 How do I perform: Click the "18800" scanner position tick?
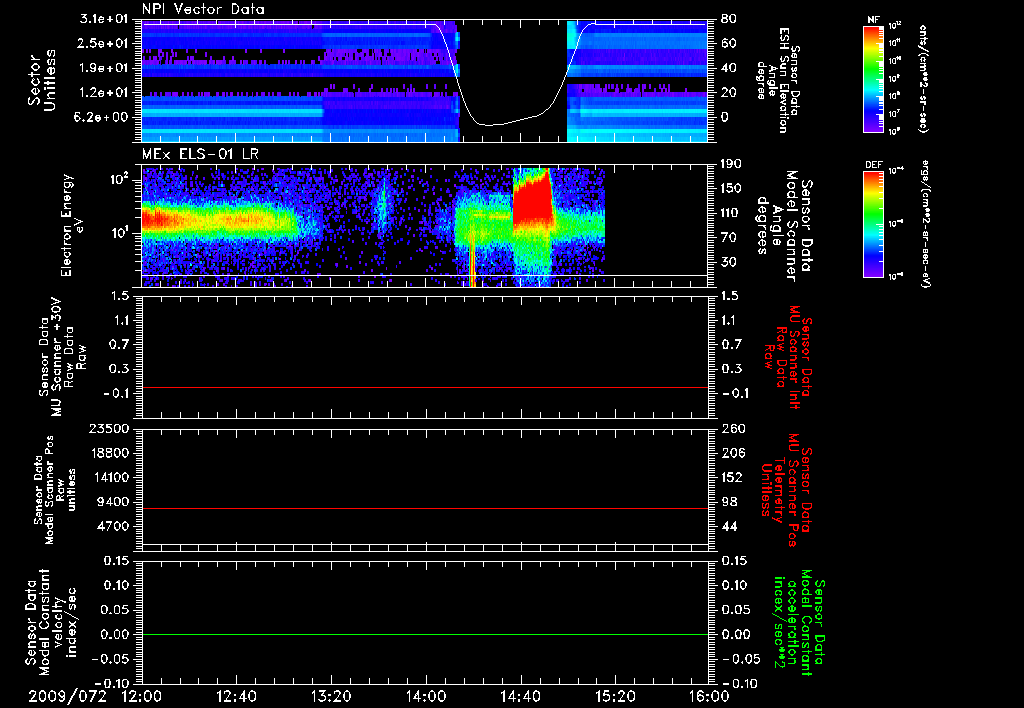(x=108, y=453)
